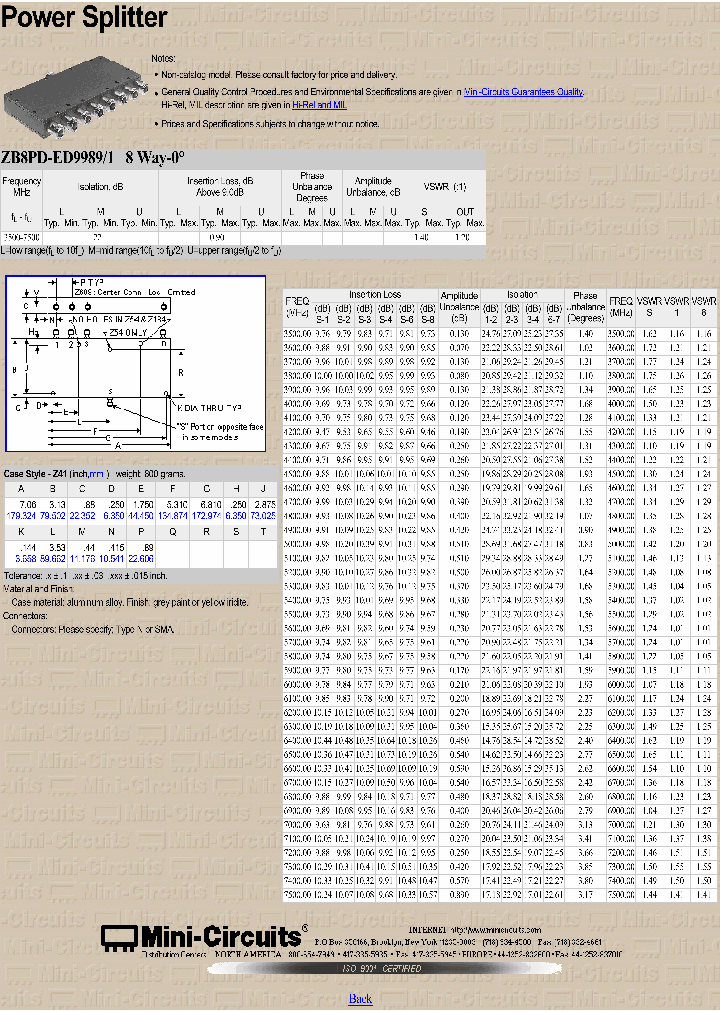Viewport: 720px width, 1012px height.
Task: Select the model title ZB8PD-ED9989/1 8 Way-0°
Action: pyautogui.click(x=92, y=157)
